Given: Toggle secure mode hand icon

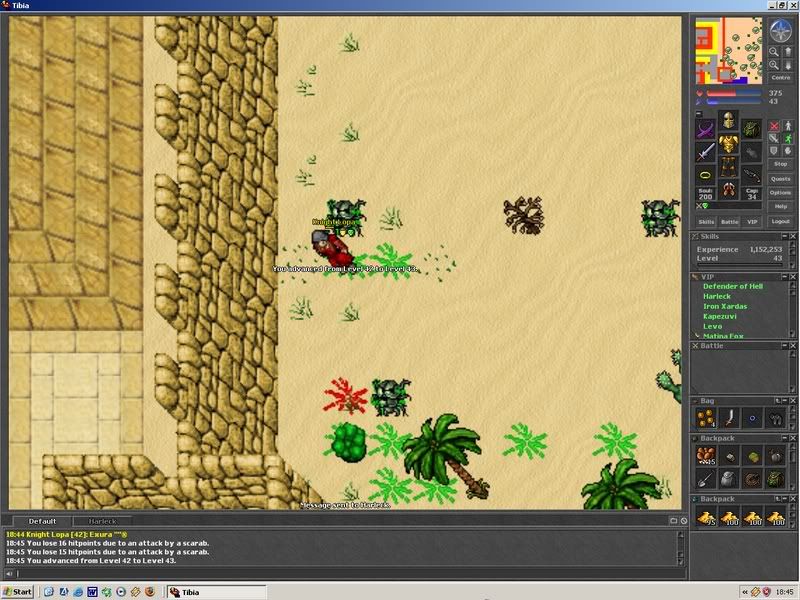Looking at the screenshot, I should 788,151.
